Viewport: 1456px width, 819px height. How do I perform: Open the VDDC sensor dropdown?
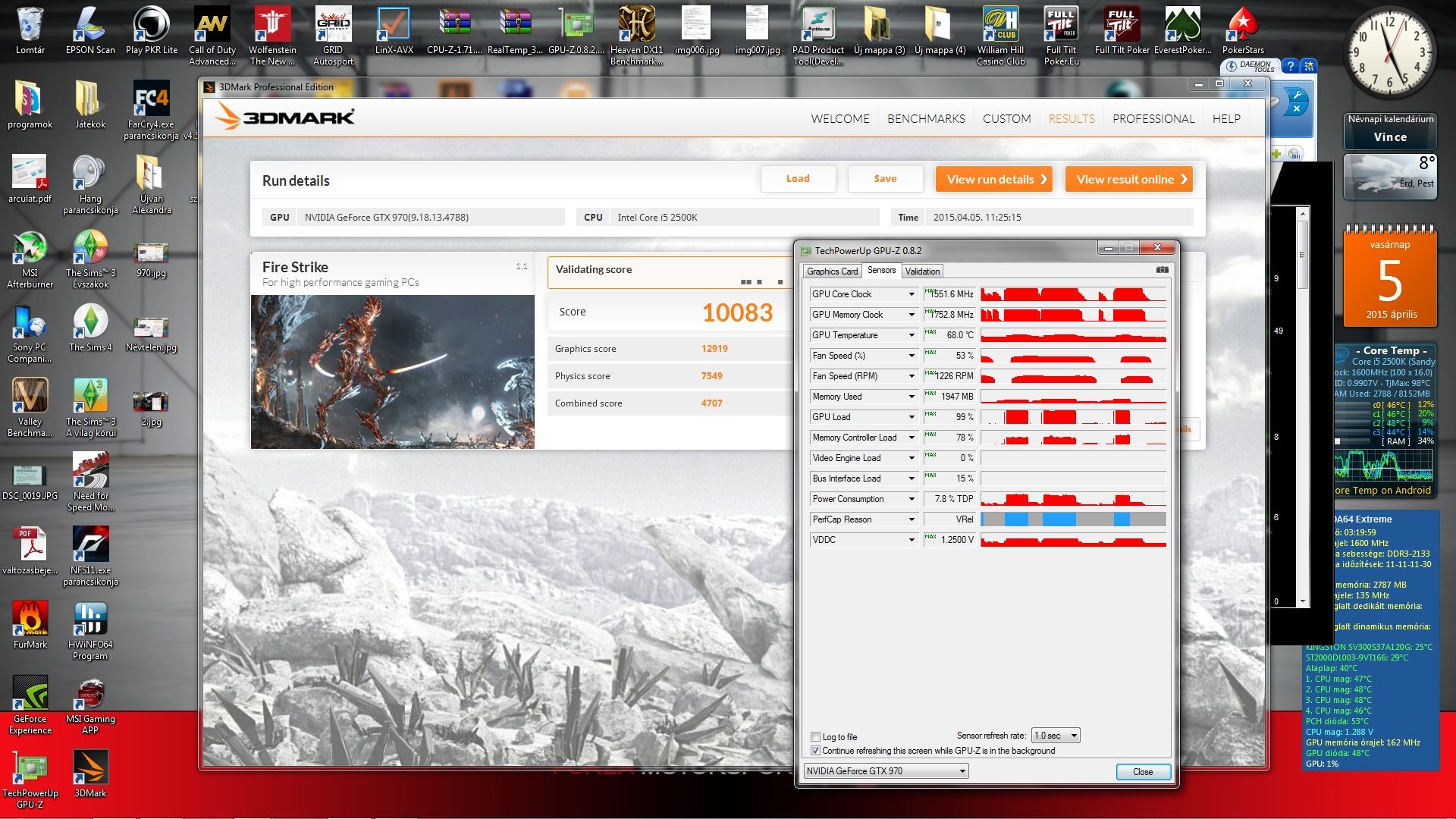[912, 540]
